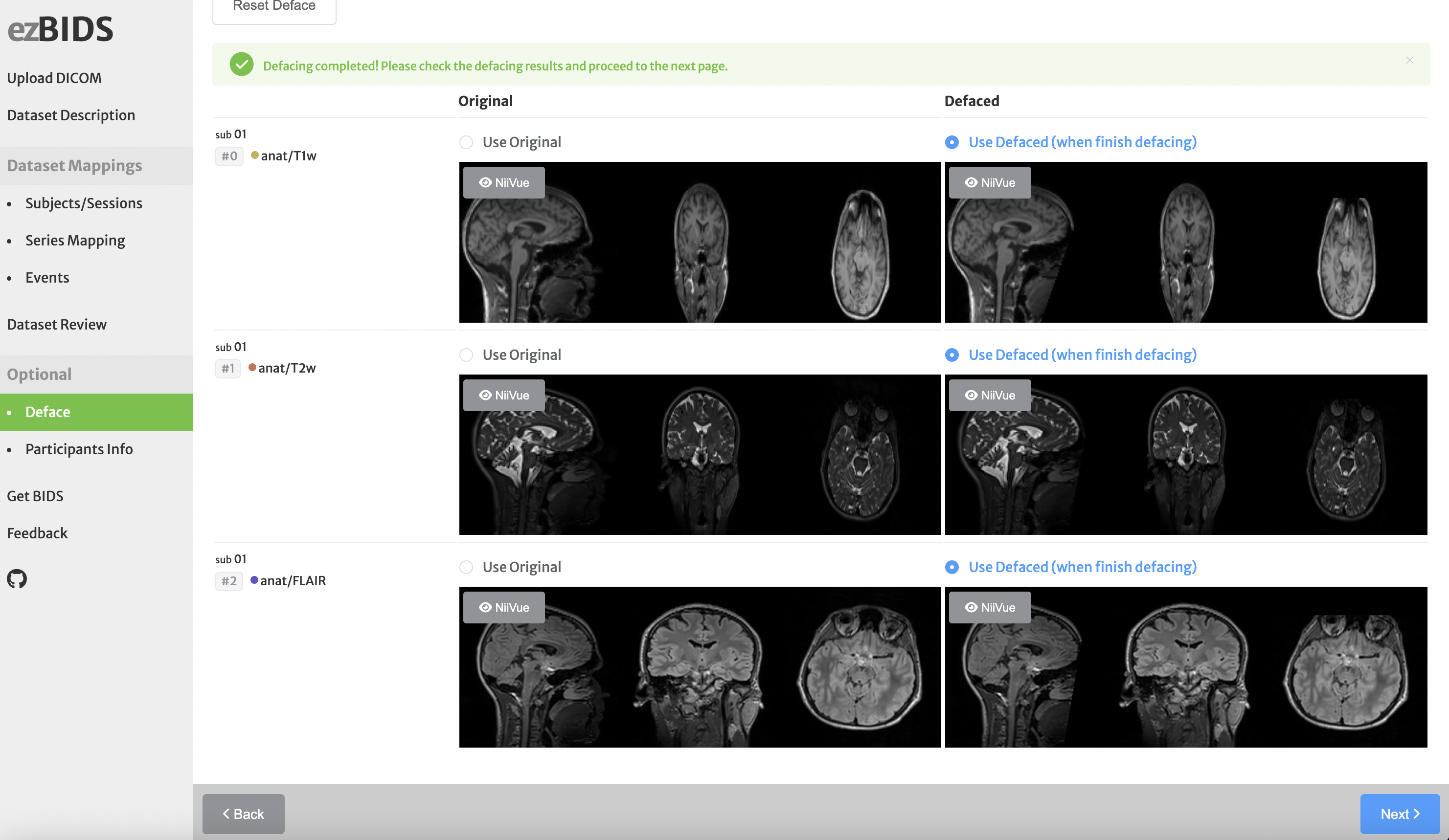This screenshot has width=1449, height=840.
Task: Open NiiVue viewer for original T2w image
Action: (504, 395)
